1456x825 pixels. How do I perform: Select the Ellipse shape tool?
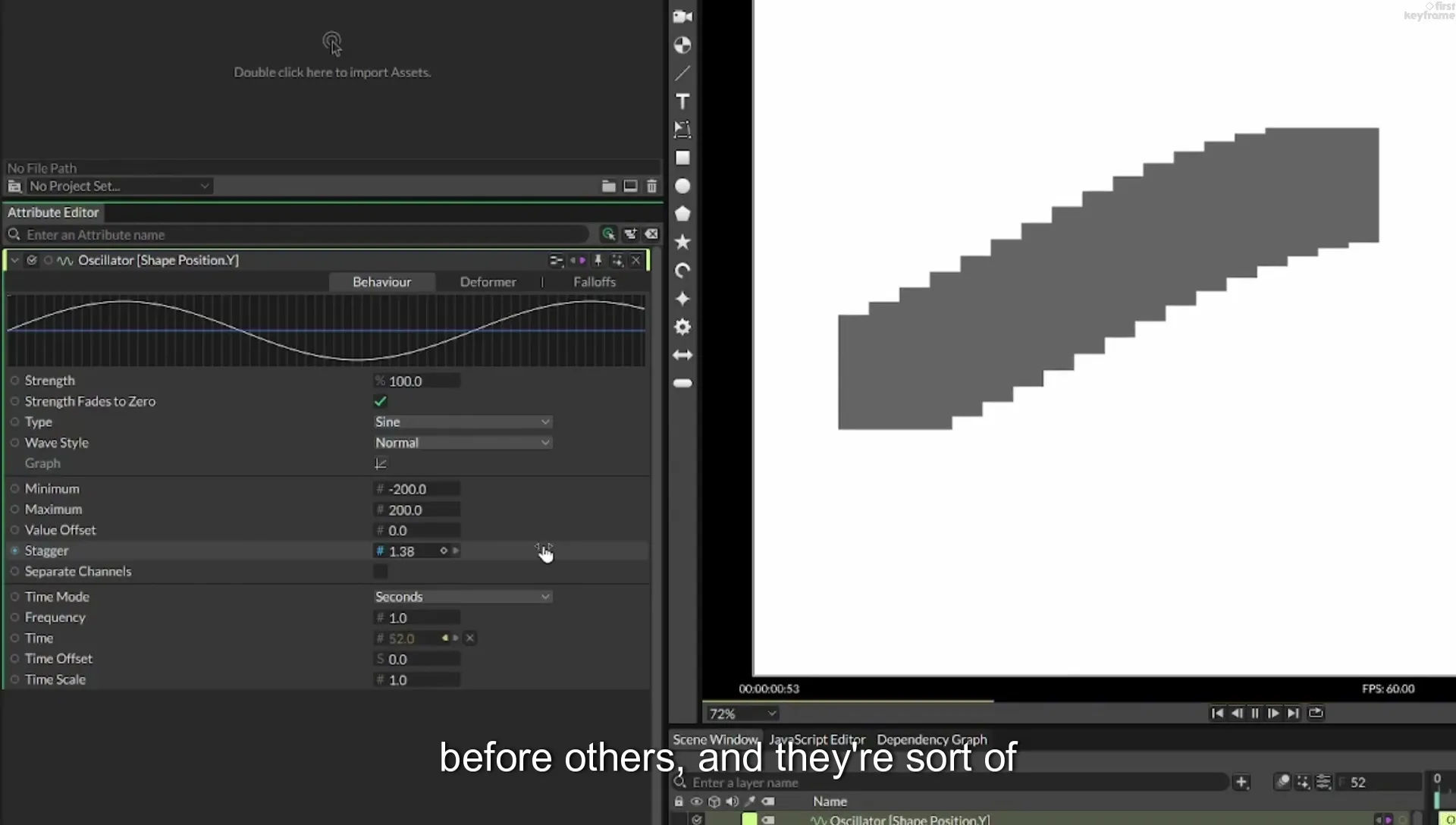point(682,186)
